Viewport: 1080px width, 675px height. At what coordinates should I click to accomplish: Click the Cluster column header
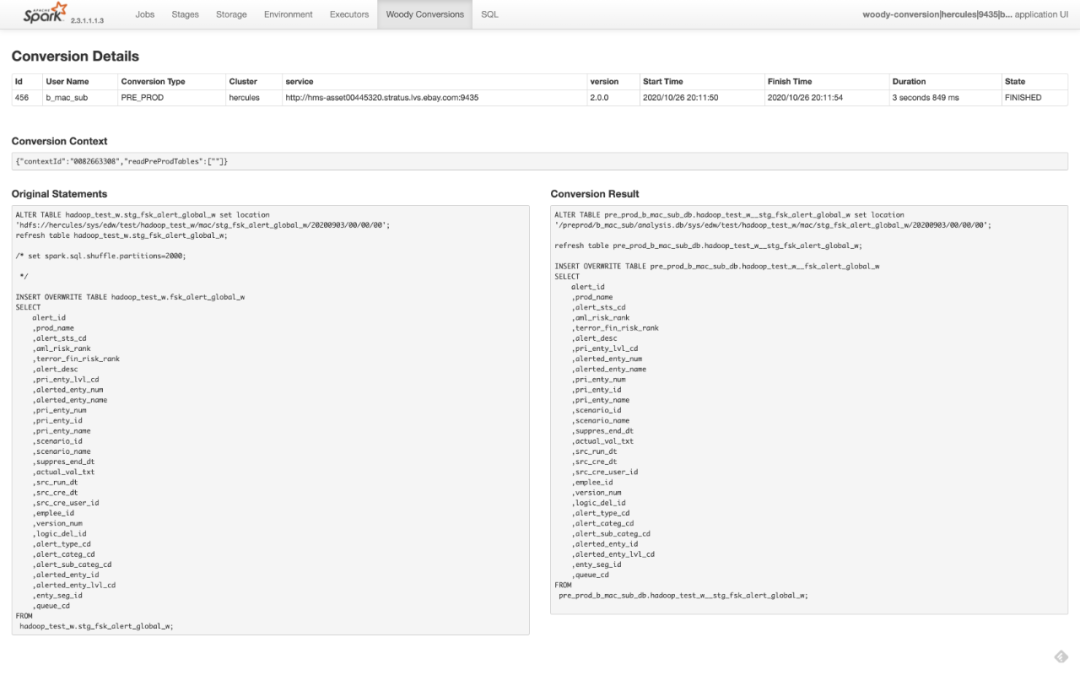[x=243, y=82]
